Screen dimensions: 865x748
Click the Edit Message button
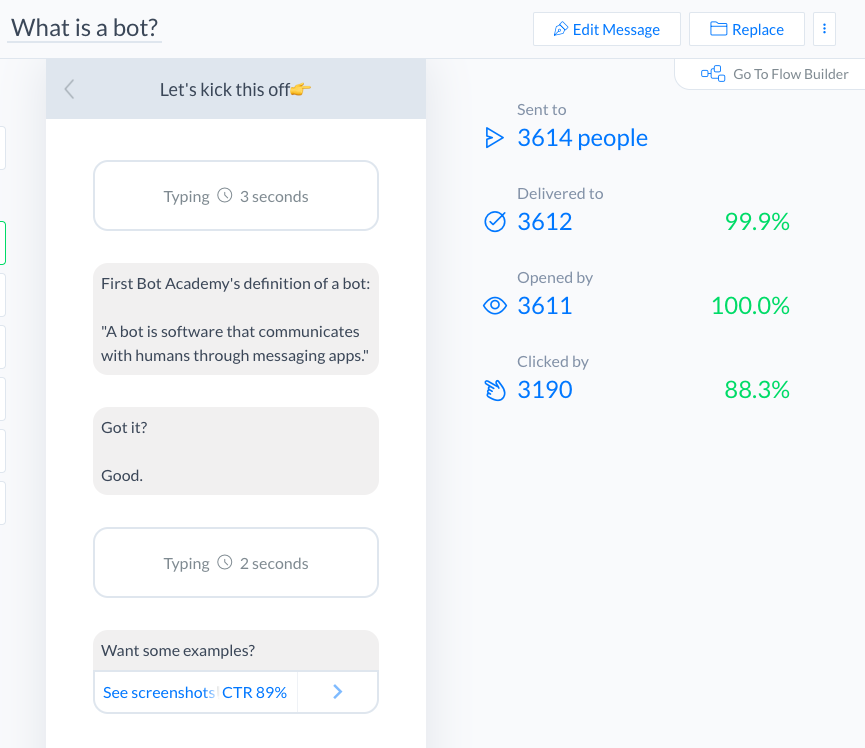click(606, 29)
